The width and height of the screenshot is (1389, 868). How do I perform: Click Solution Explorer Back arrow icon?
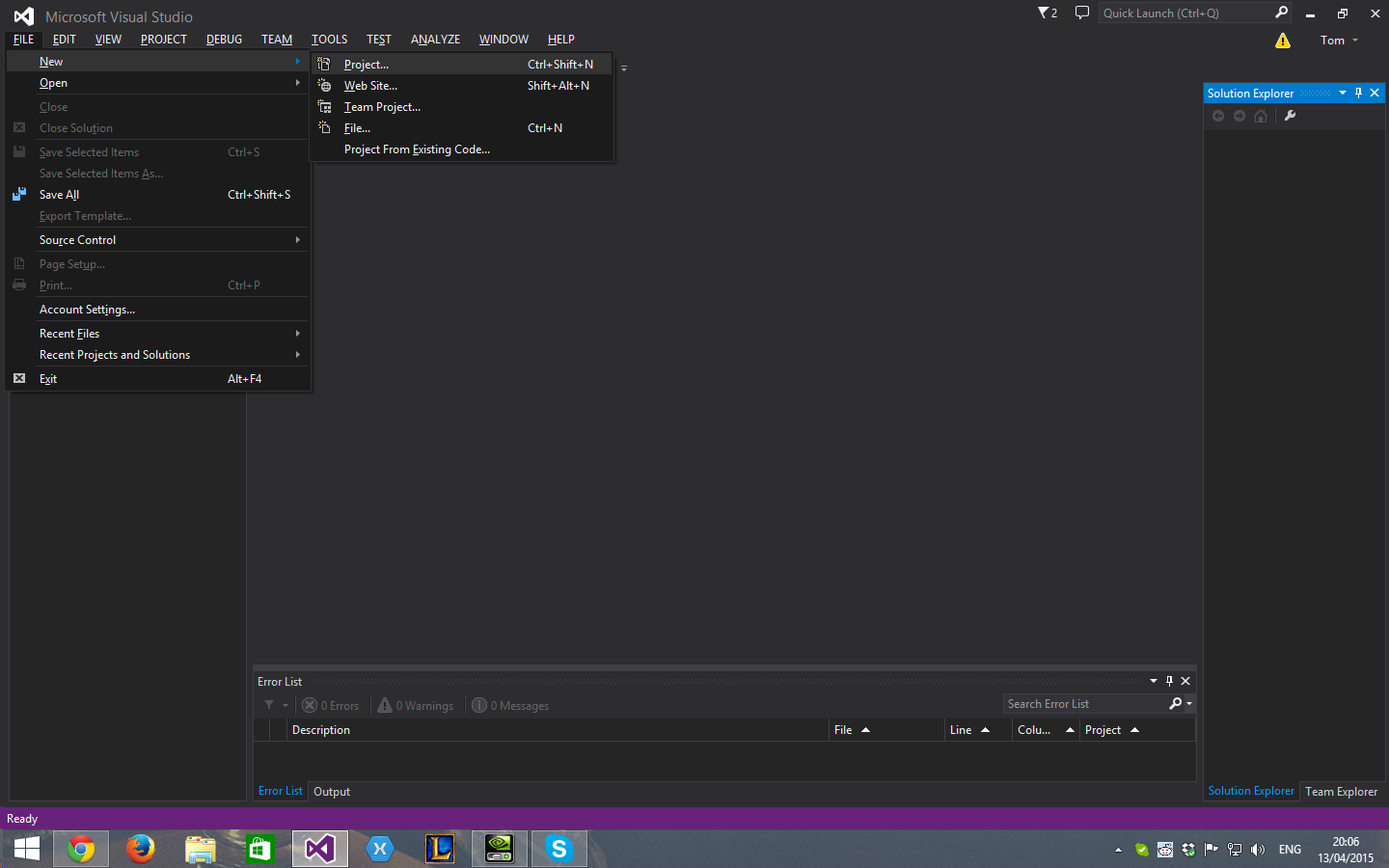click(1218, 116)
